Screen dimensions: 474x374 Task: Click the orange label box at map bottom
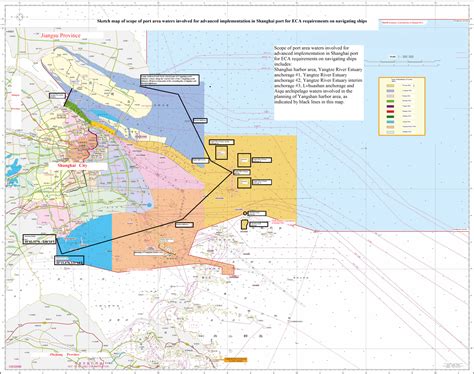click(x=235, y=360)
